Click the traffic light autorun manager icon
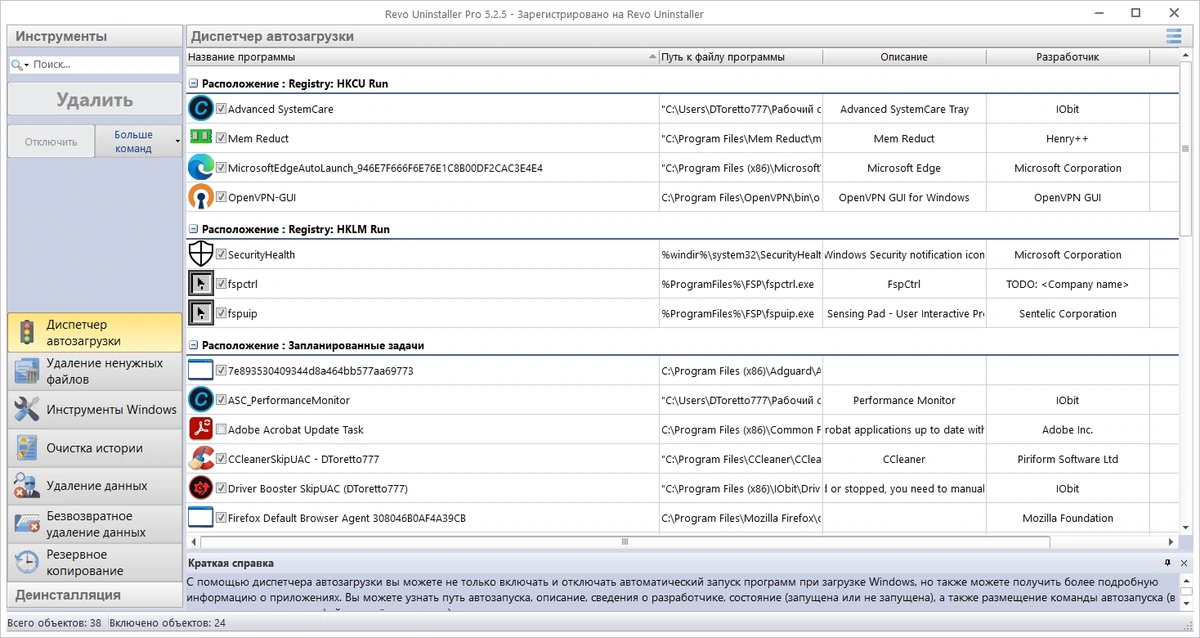The image size is (1200, 638). tap(27, 332)
